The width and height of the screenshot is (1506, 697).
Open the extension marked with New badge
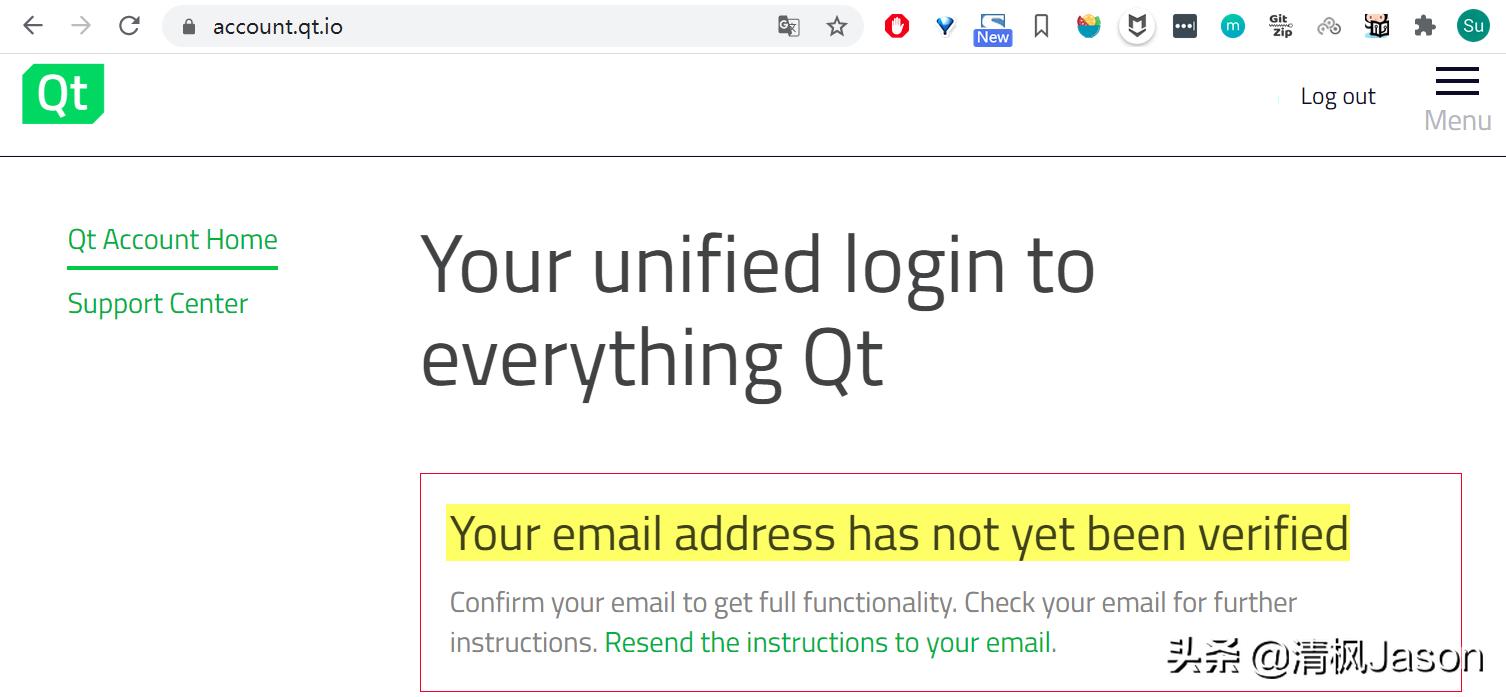click(x=991, y=26)
